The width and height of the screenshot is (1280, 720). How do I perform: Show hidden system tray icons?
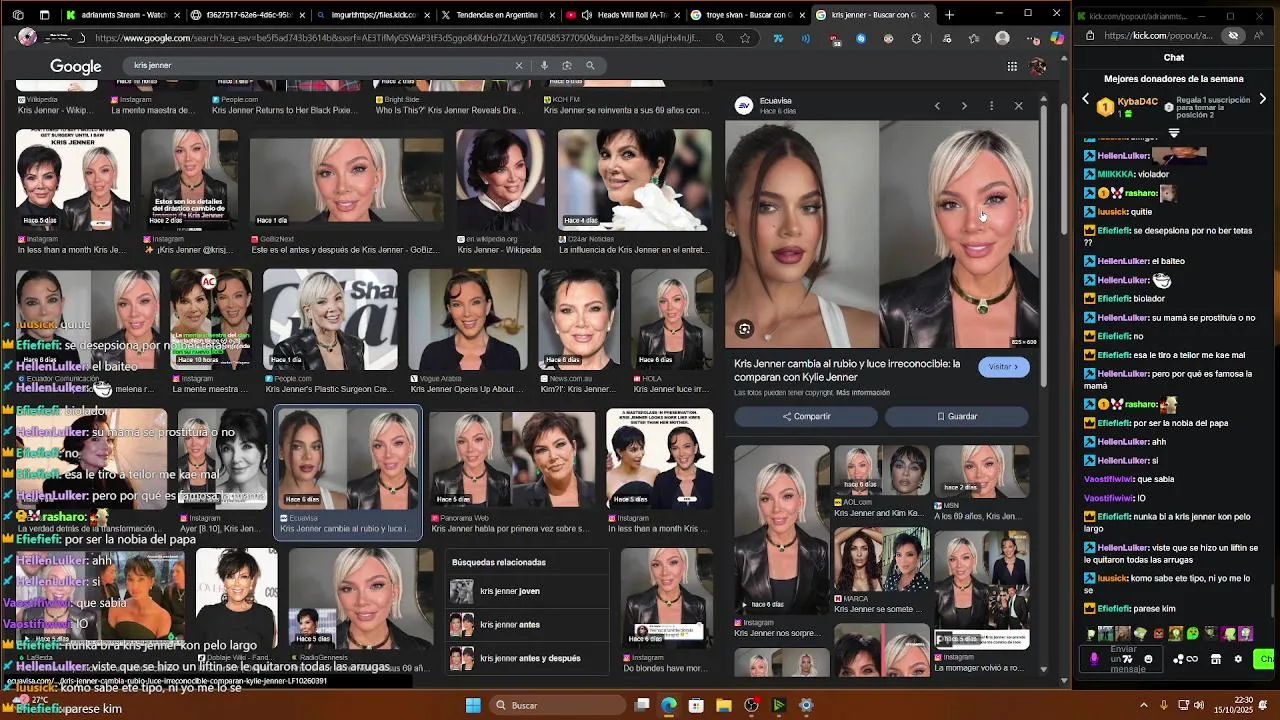(x=1144, y=705)
